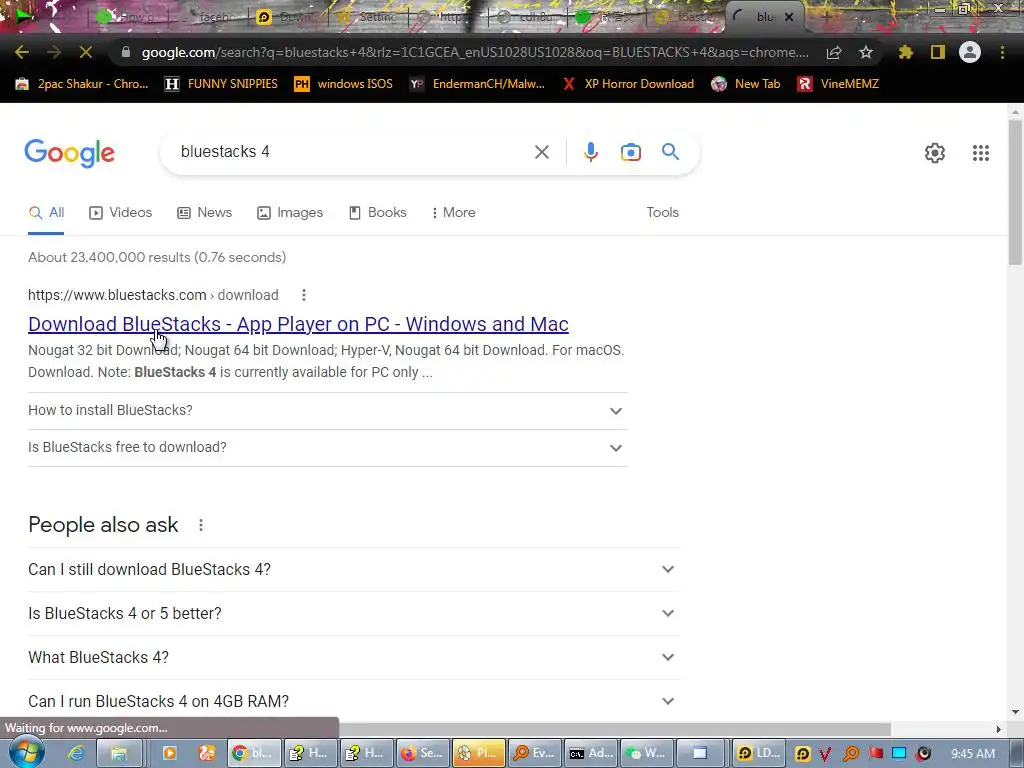Open Chrome's three-dot menu
Image resolution: width=1024 pixels, height=768 pixels.
(x=1002, y=52)
